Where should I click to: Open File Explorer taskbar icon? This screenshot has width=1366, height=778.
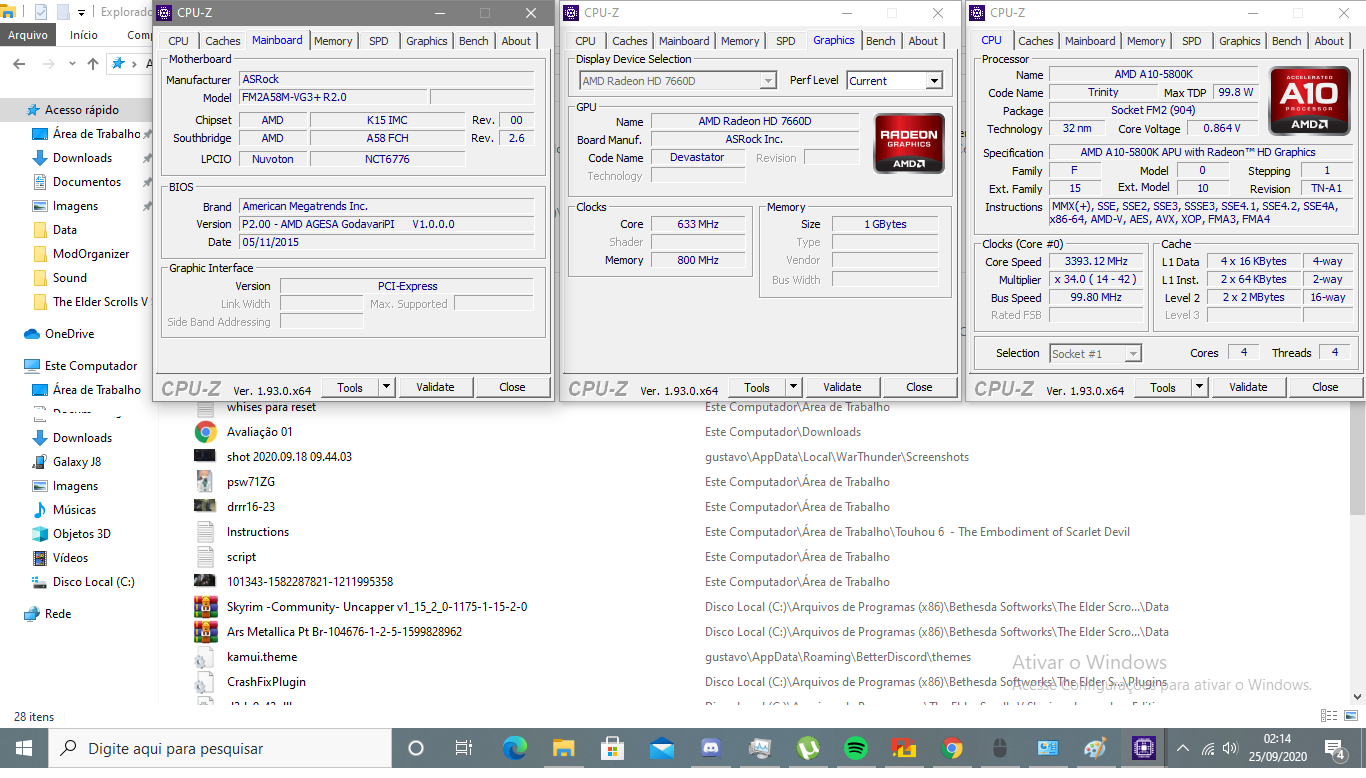tap(564, 748)
